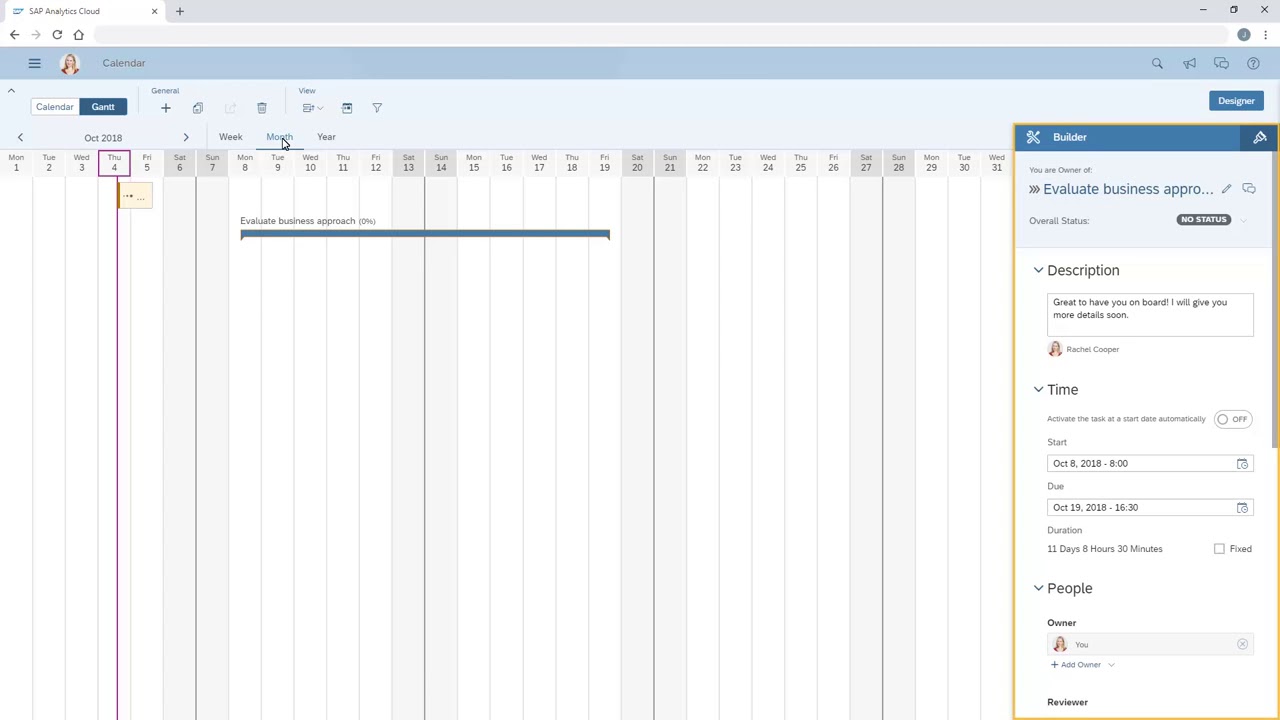Click the Rachel Cooper author name

[x=1093, y=350]
